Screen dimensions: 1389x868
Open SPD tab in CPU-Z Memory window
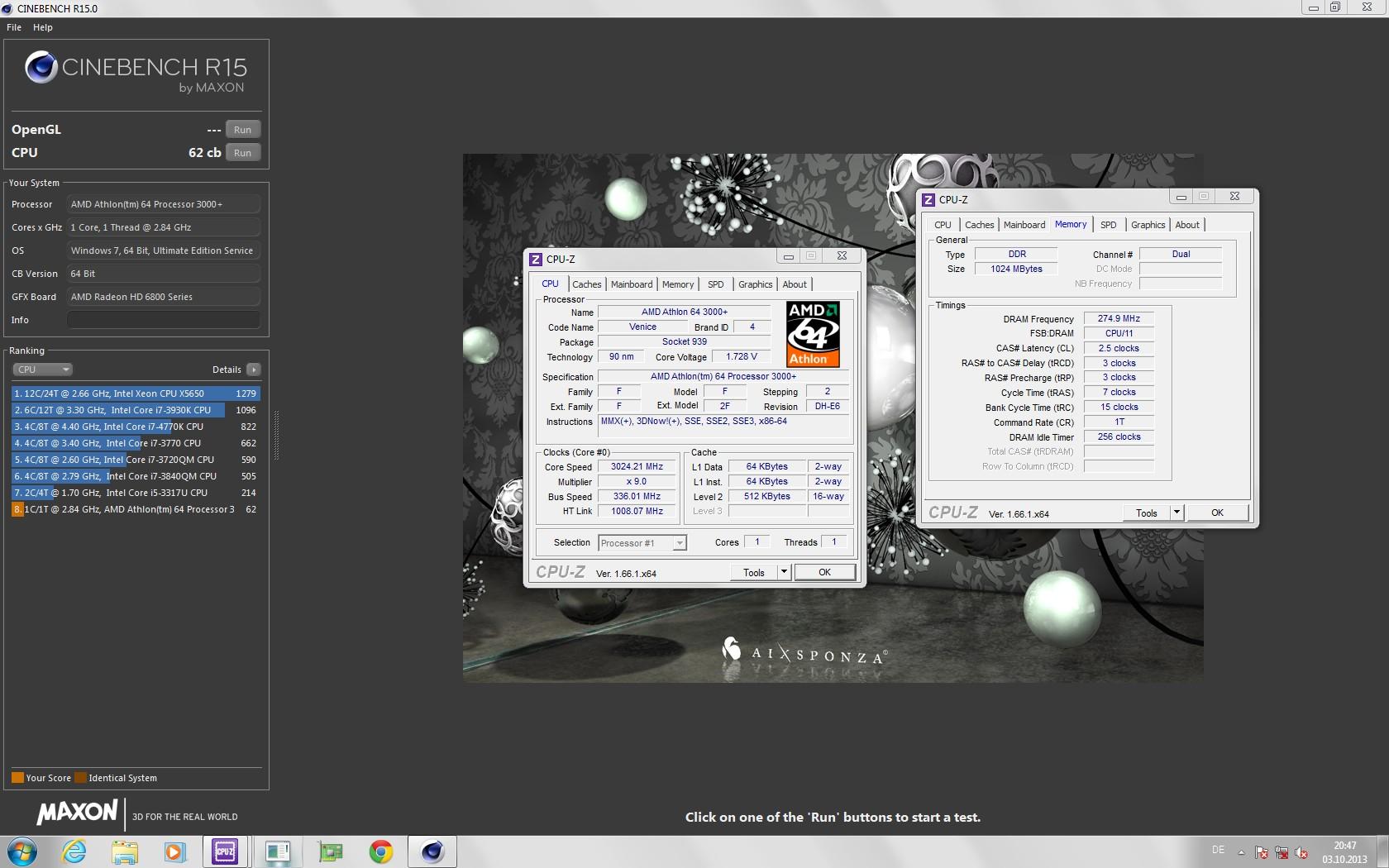click(1109, 225)
